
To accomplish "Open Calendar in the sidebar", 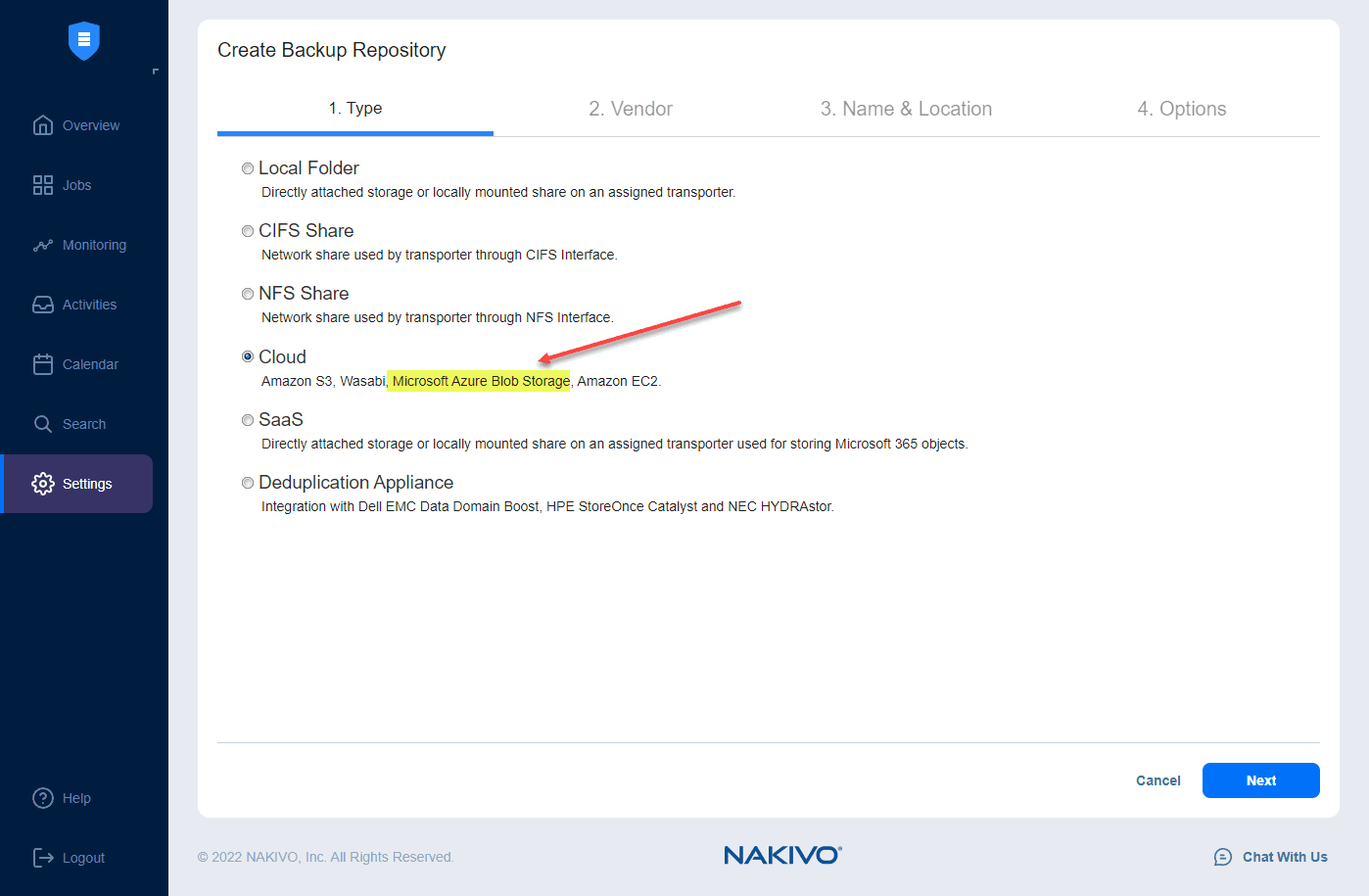I will [90, 364].
